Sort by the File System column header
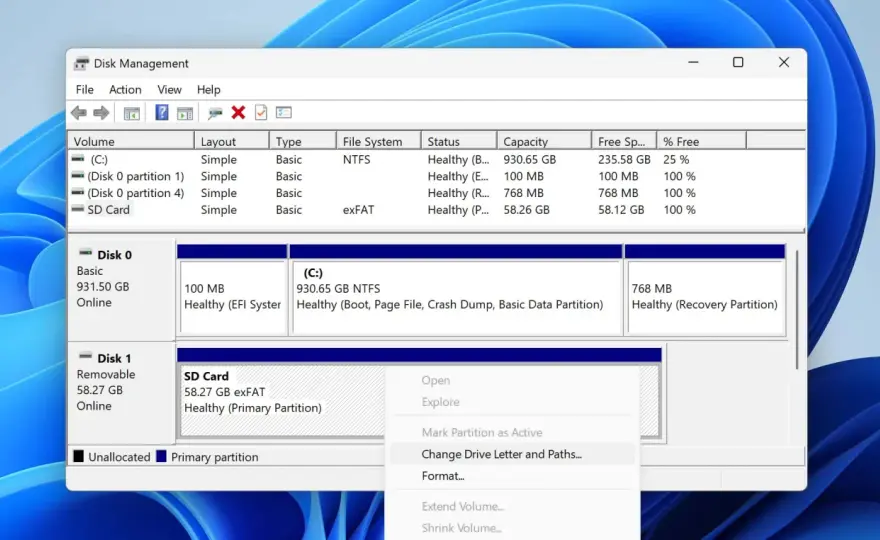This screenshot has width=880, height=540. click(x=379, y=141)
